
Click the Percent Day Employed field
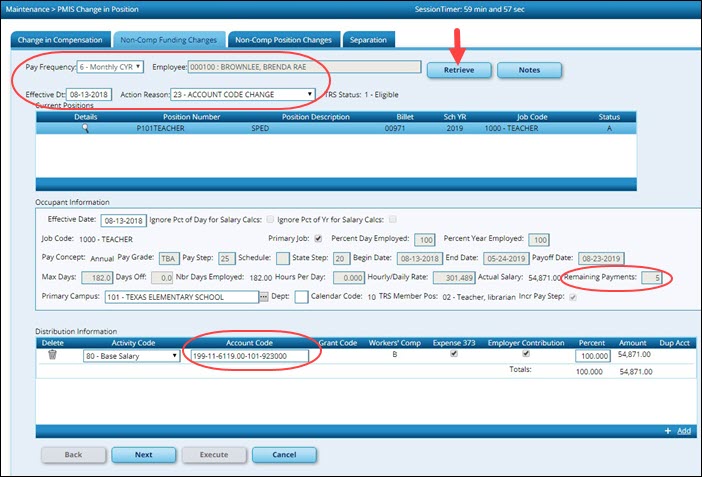425,240
